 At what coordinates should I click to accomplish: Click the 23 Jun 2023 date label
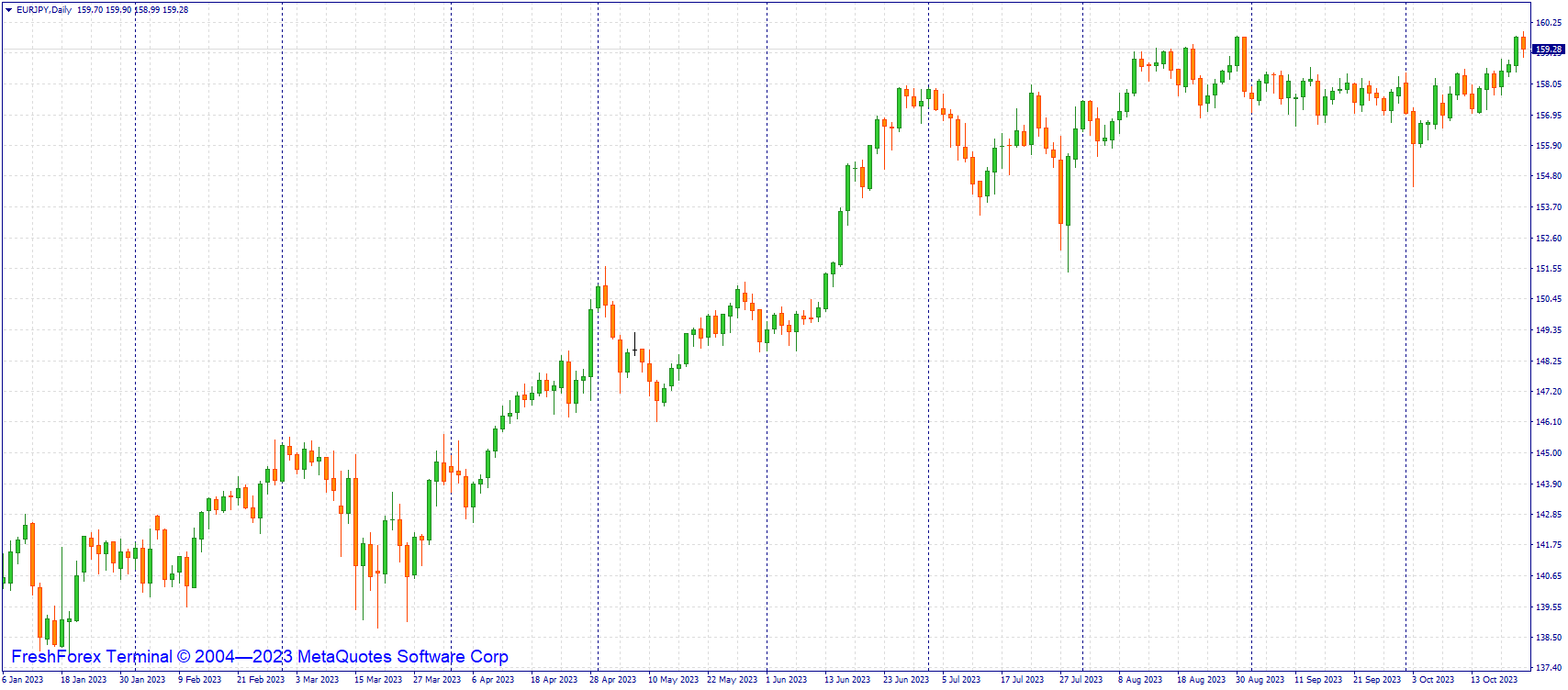[906, 680]
